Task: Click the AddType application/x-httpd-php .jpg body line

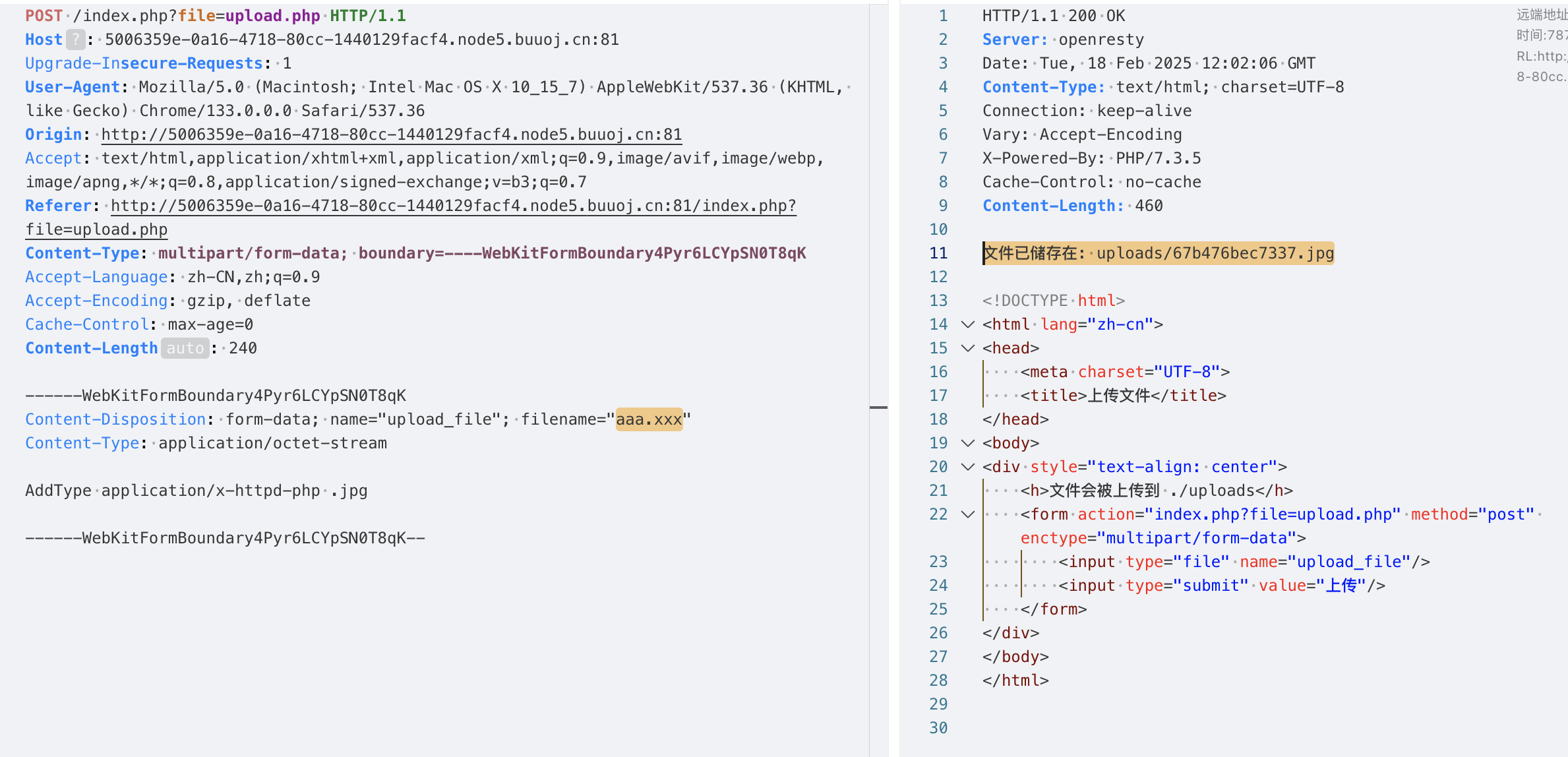Action: tap(196, 491)
